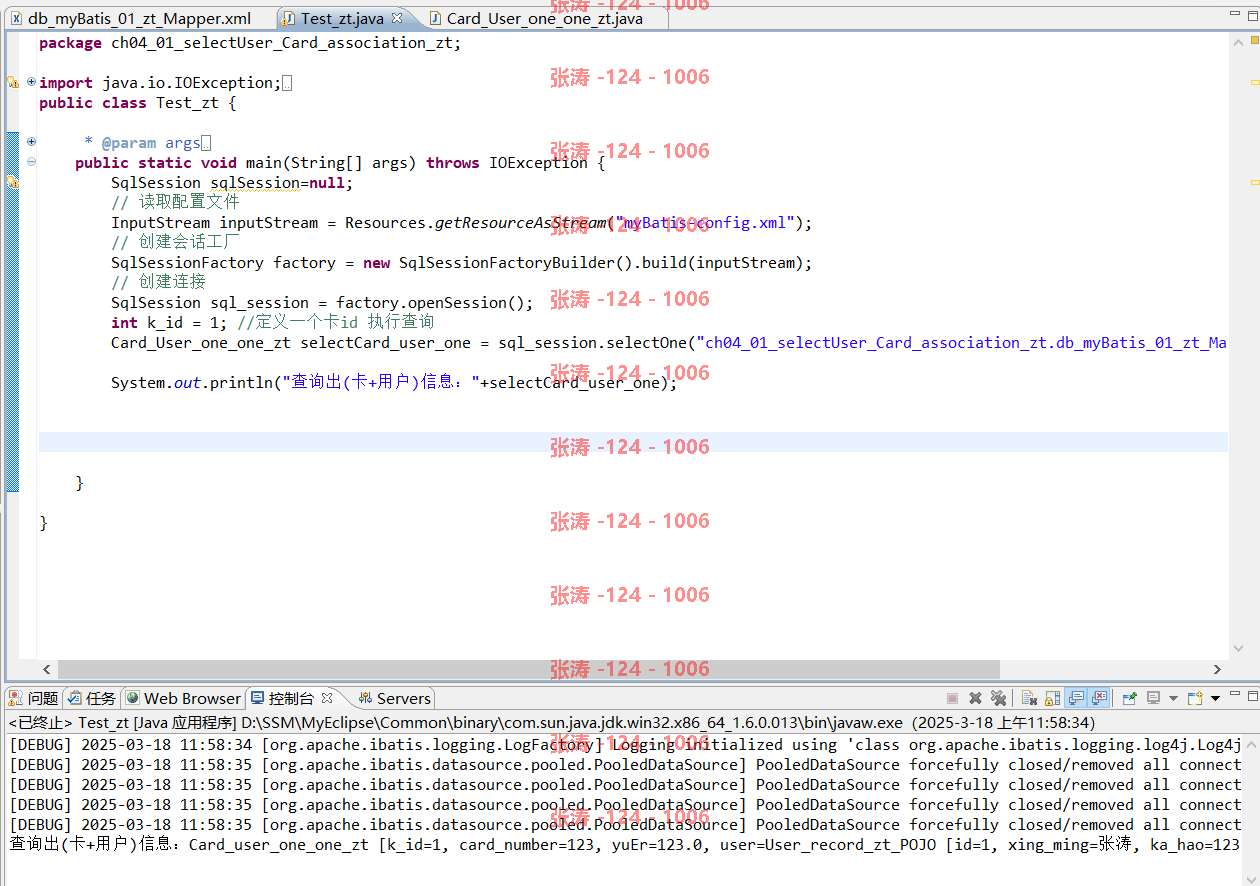Toggle show console on standard error change
Image resolution: width=1260 pixels, height=886 pixels.
1099,698
